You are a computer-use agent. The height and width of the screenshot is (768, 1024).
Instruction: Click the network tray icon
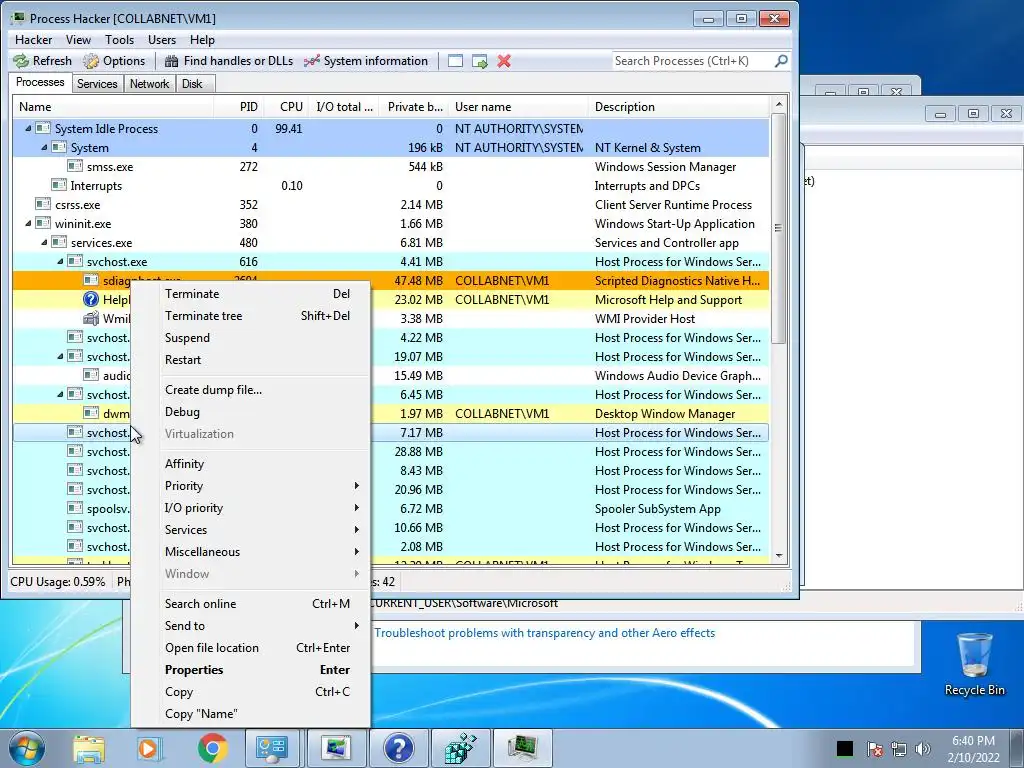899,749
